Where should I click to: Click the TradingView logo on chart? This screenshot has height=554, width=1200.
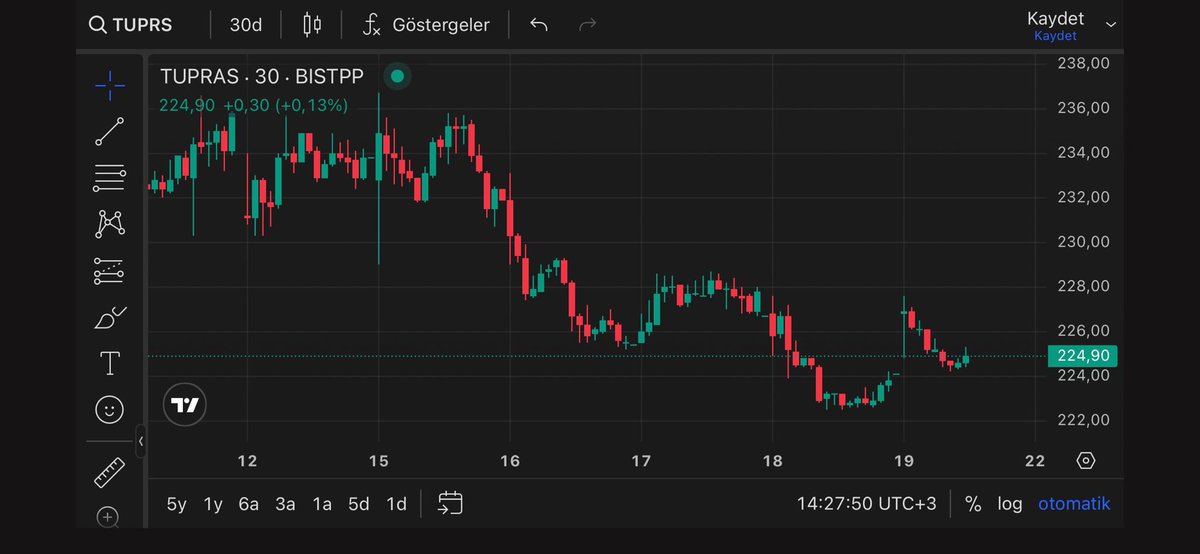tap(185, 405)
